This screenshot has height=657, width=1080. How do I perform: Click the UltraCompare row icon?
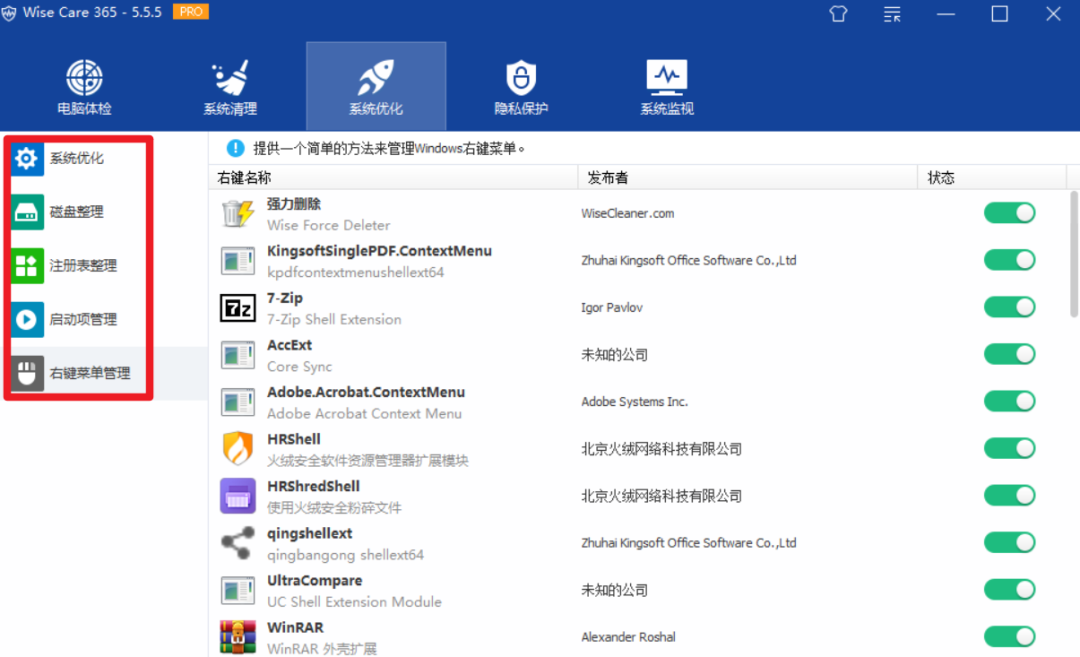pos(238,590)
